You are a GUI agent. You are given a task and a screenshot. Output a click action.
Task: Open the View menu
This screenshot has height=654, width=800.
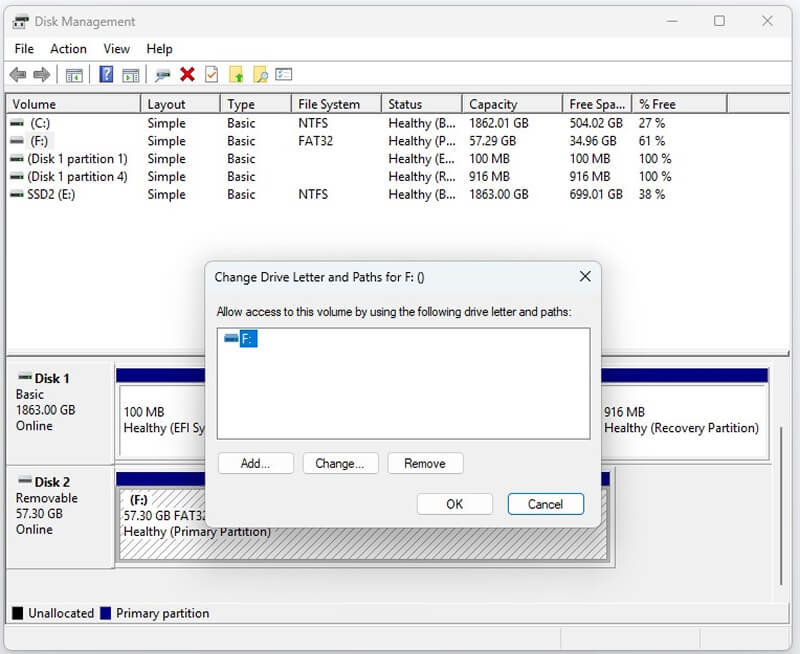pos(116,49)
